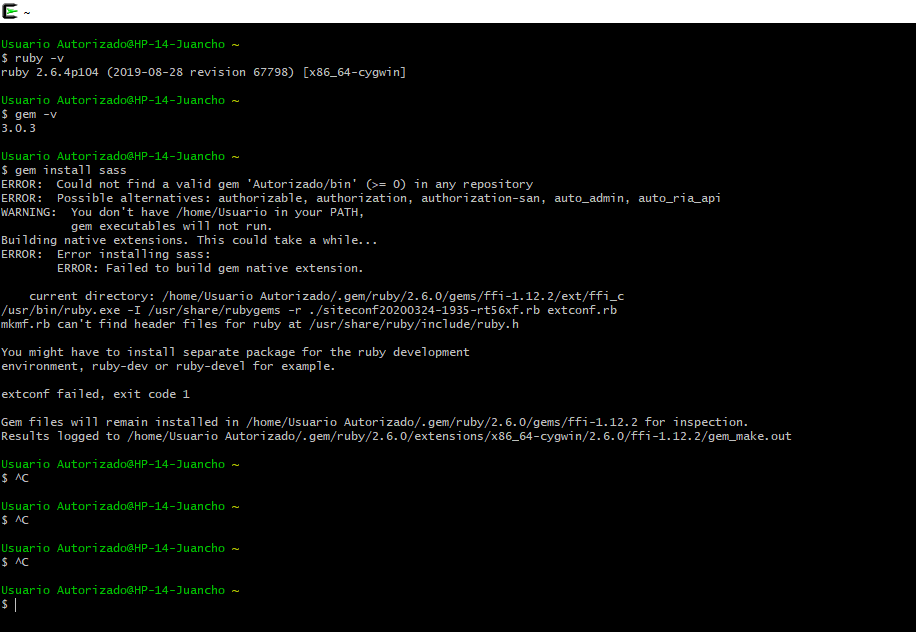Click the blinking cursor block at bottom
The image size is (916, 632).
[x=13, y=604]
